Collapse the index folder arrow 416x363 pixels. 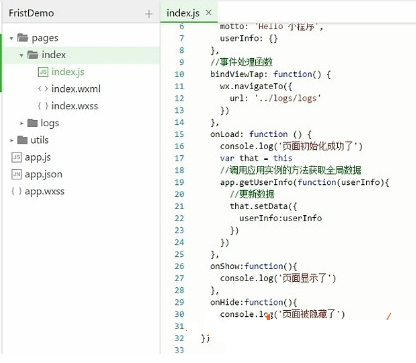(21, 55)
